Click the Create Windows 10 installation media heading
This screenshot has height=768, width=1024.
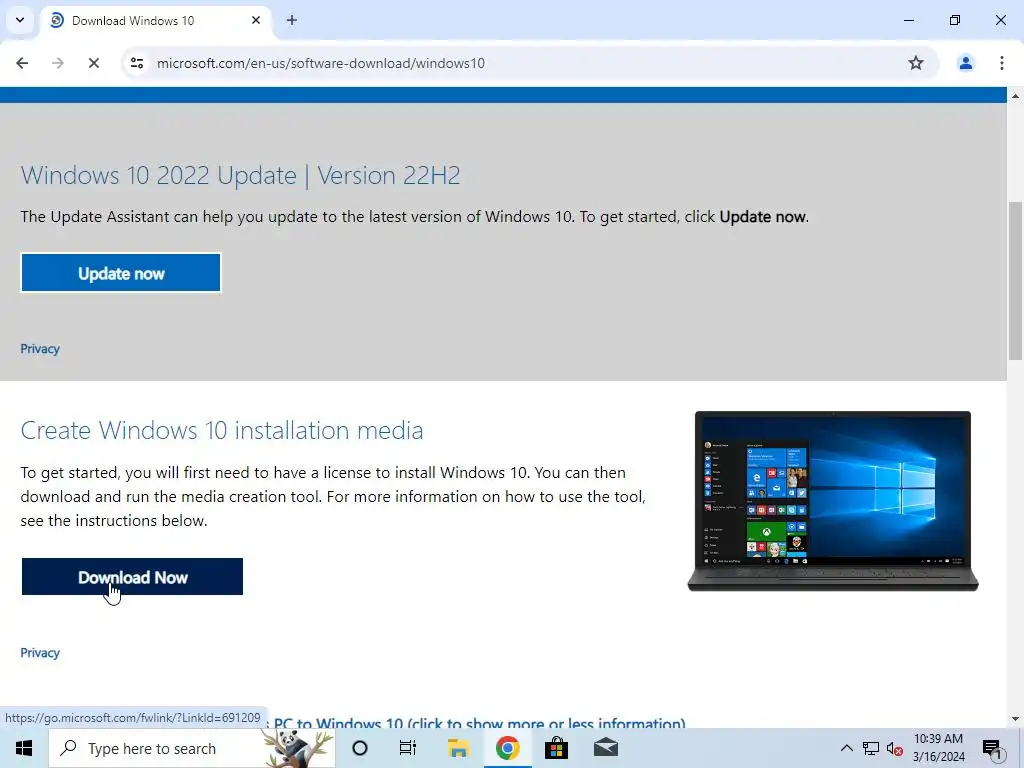click(222, 430)
